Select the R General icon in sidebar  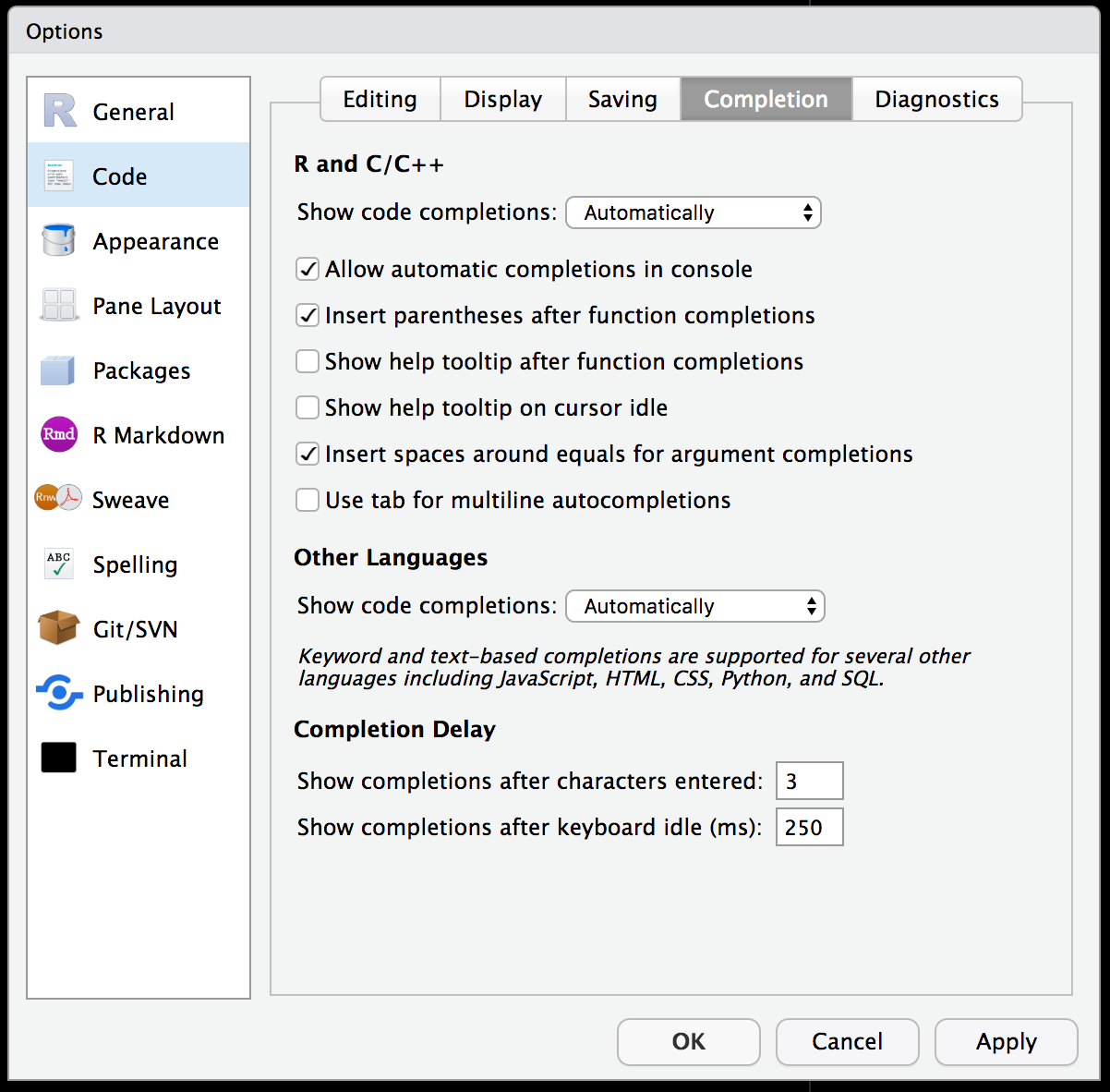(57, 111)
